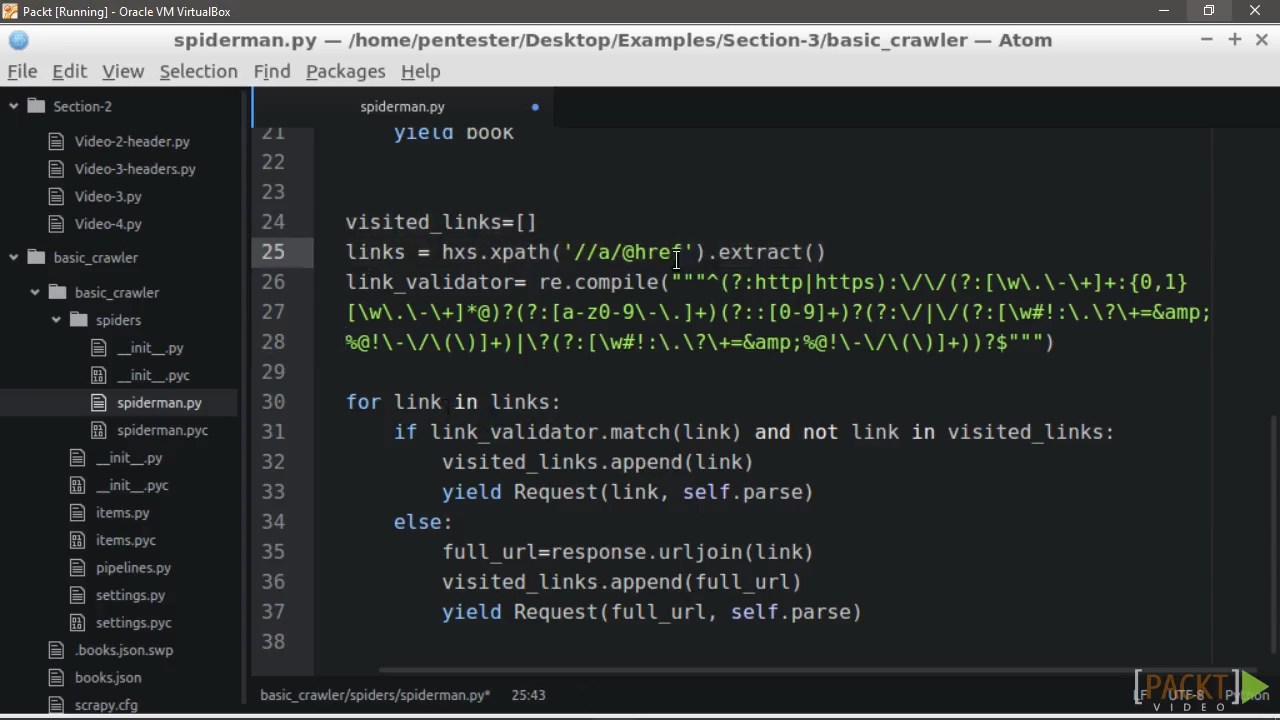The height and width of the screenshot is (720, 1280).
Task: Collapse the nested basic_crawler subfolder chevron
Action: 35,292
